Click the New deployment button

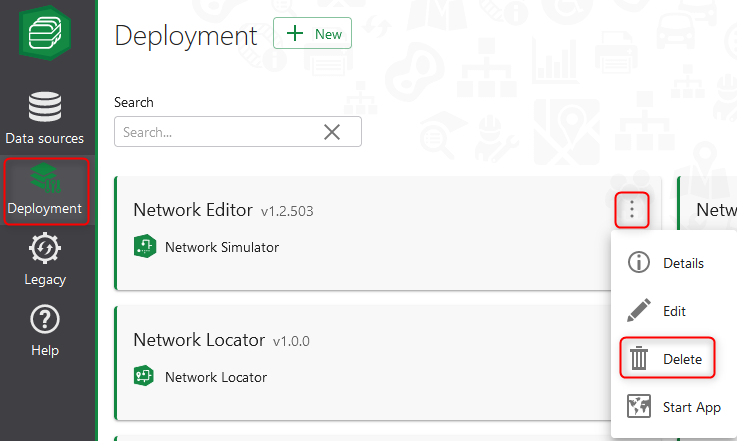(313, 33)
